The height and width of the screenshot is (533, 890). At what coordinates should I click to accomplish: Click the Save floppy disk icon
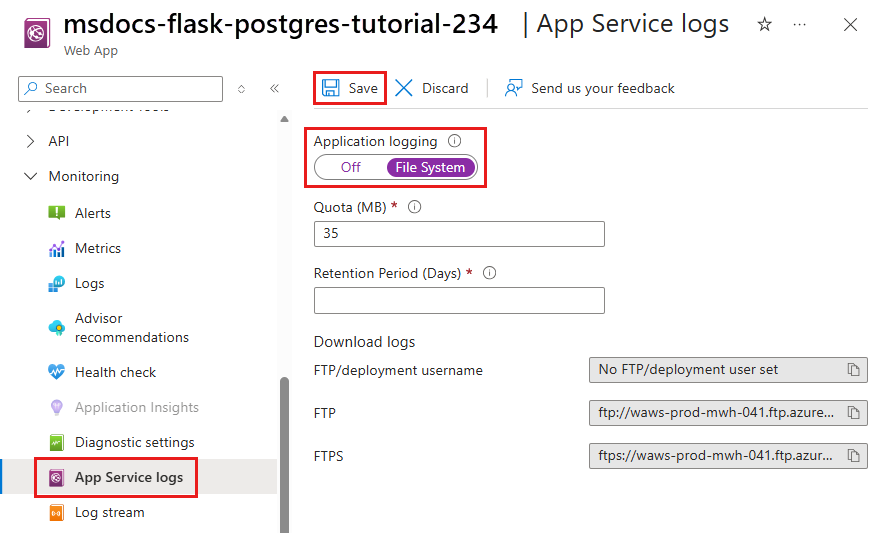(x=330, y=88)
